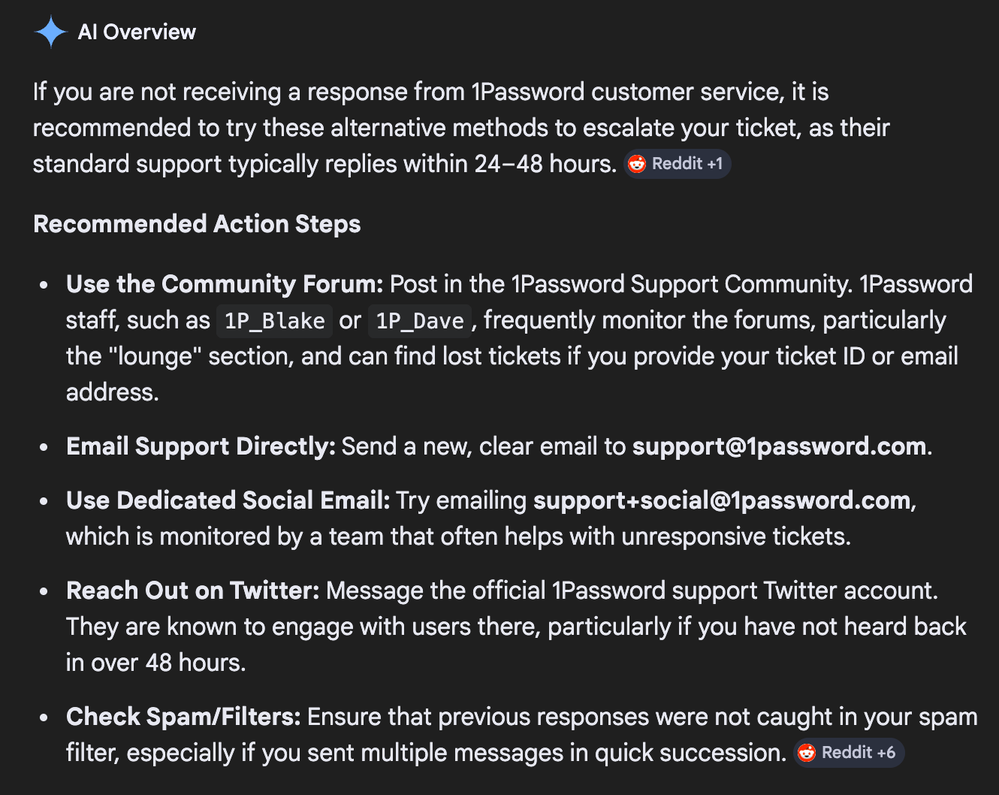Click the AI Overview sparkle icon

pos(50,32)
